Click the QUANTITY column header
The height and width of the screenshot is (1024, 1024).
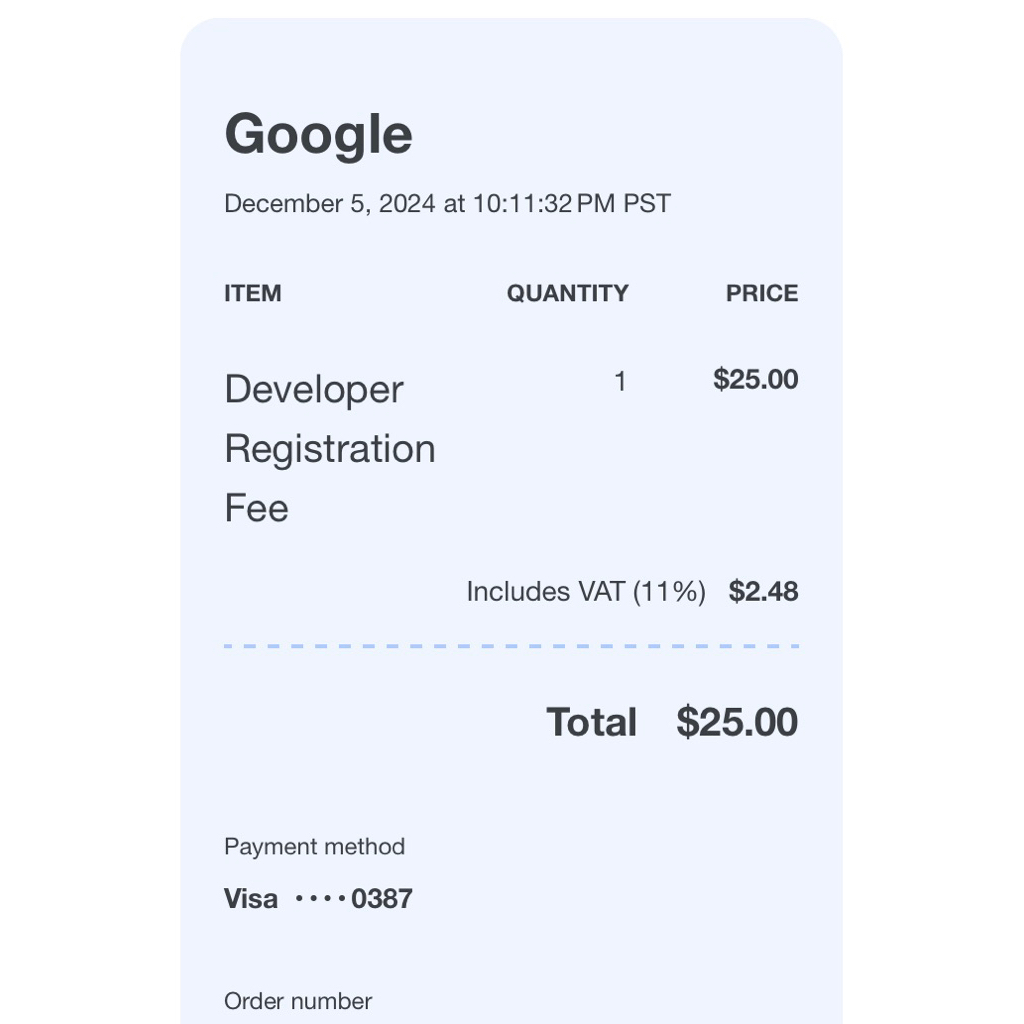pyautogui.click(x=567, y=293)
